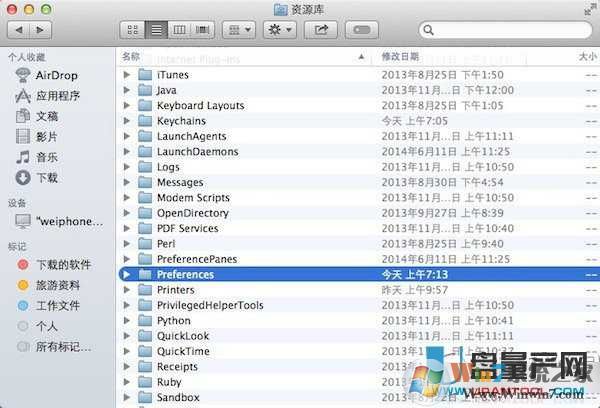600x408 pixels.
Task: Select the QuickLook folder row
Action: [358, 336]
